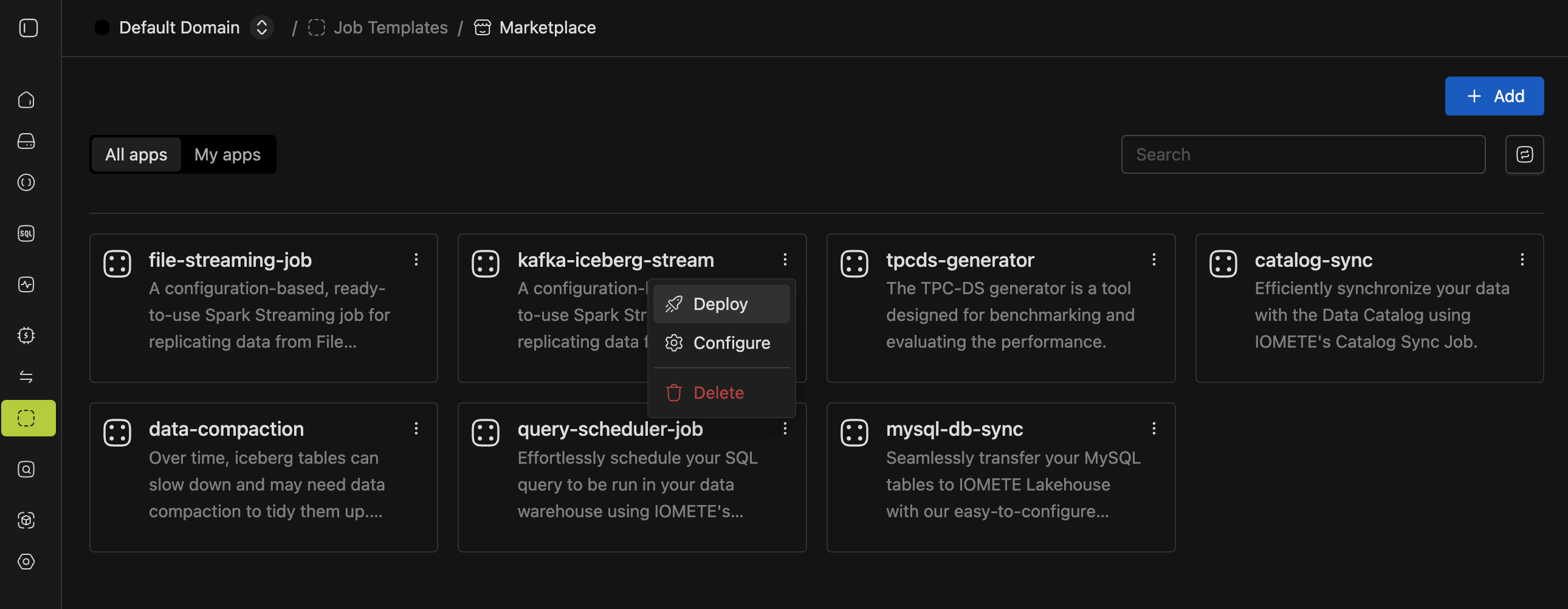Open the catalog-sync title
This screenshot has width=1568, height=609.
1313,260
